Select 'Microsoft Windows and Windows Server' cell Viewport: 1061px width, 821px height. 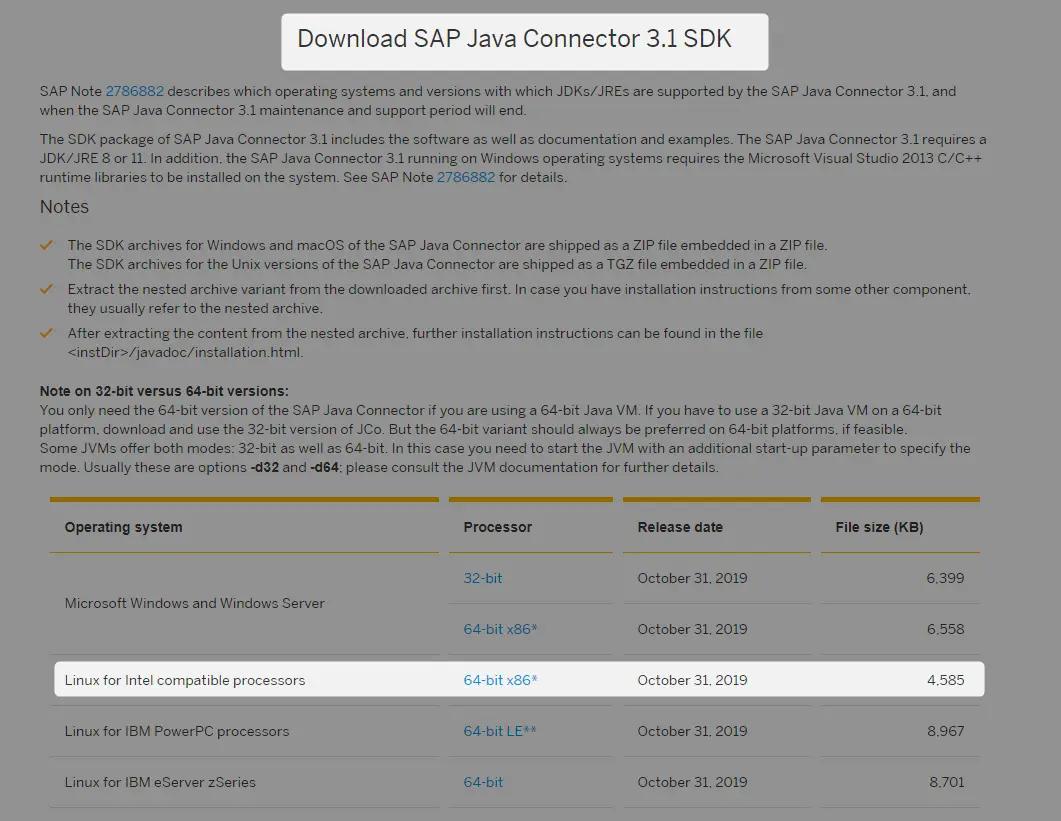pyautogui.click(x=194, y=603)
